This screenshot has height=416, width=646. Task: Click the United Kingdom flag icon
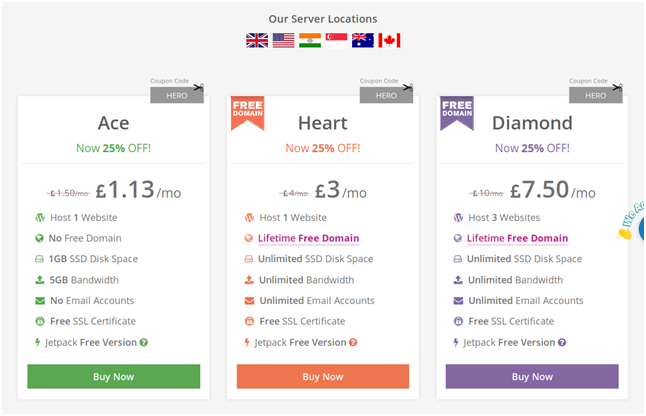pyautogui.click(x=257, y=40)
